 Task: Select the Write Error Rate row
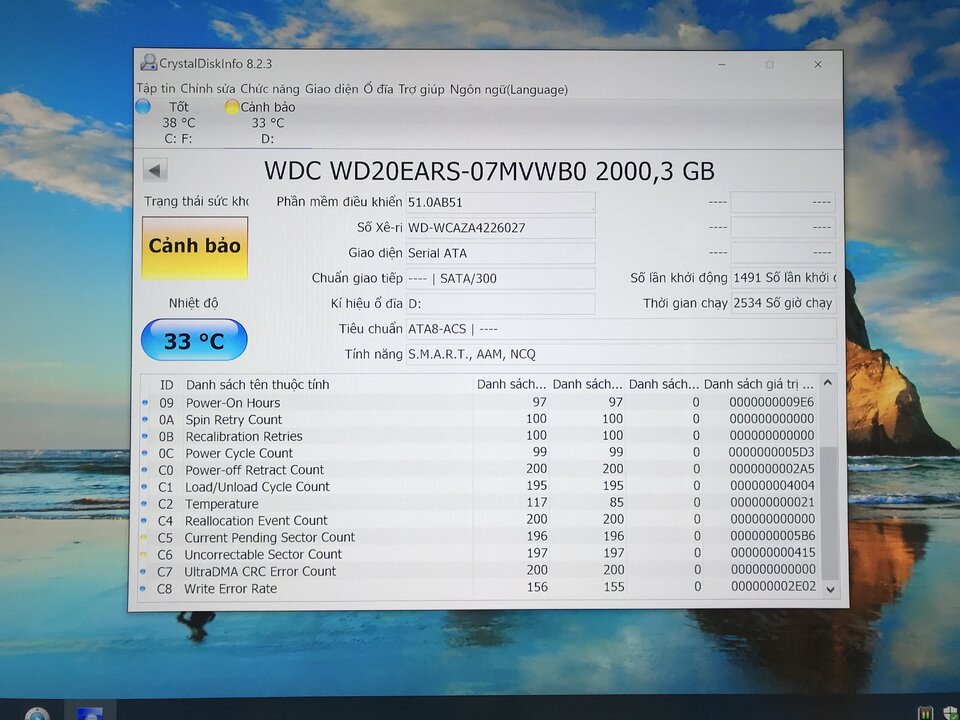479,588
